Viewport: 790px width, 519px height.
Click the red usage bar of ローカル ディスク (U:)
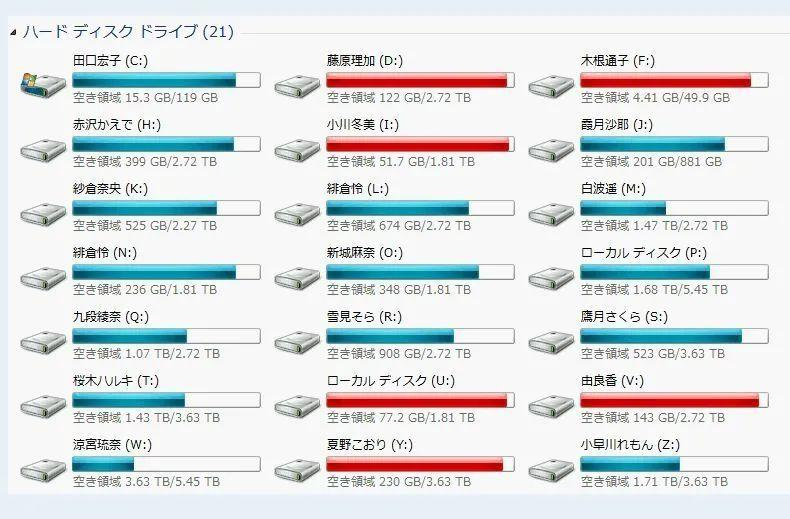pos(420,400)
